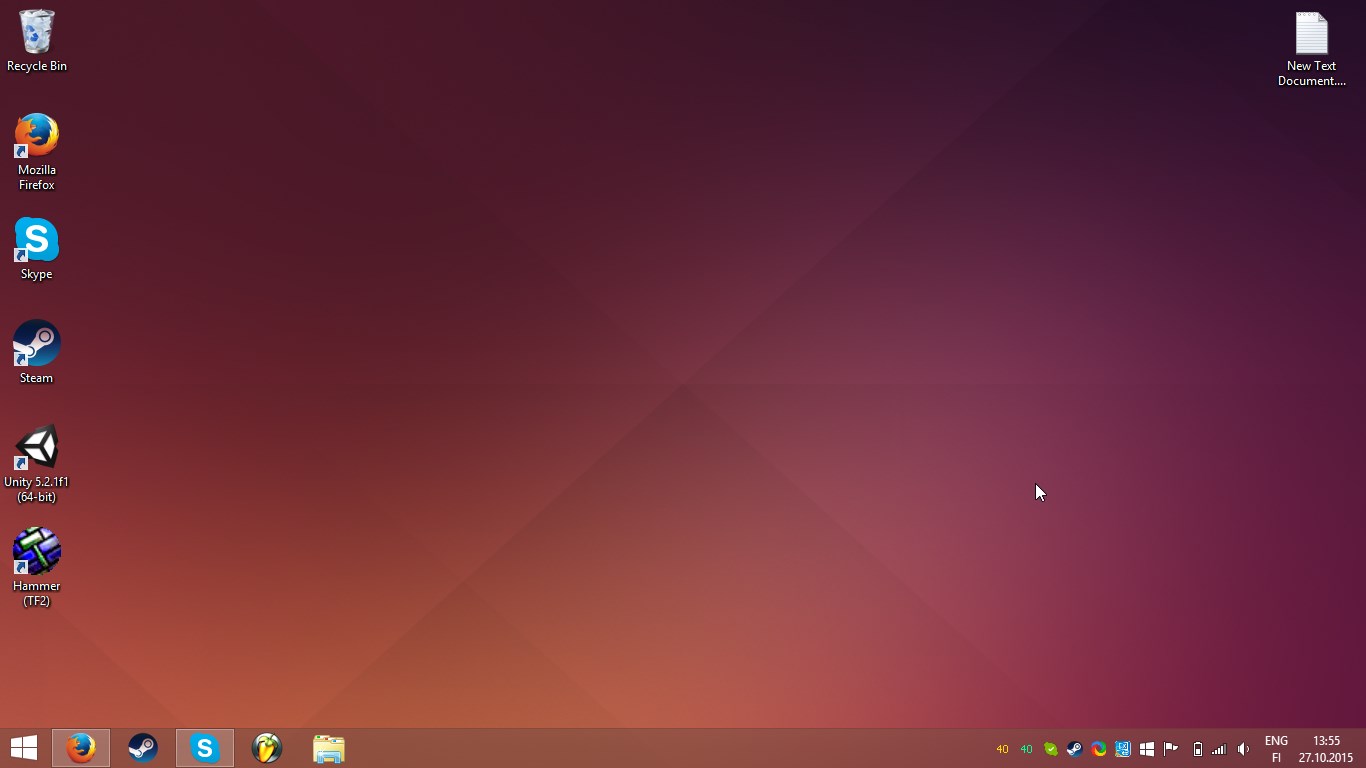Click the battery status tray icon
The height and width of the screenshot is (768, 1366).
tap(1197, 749)
